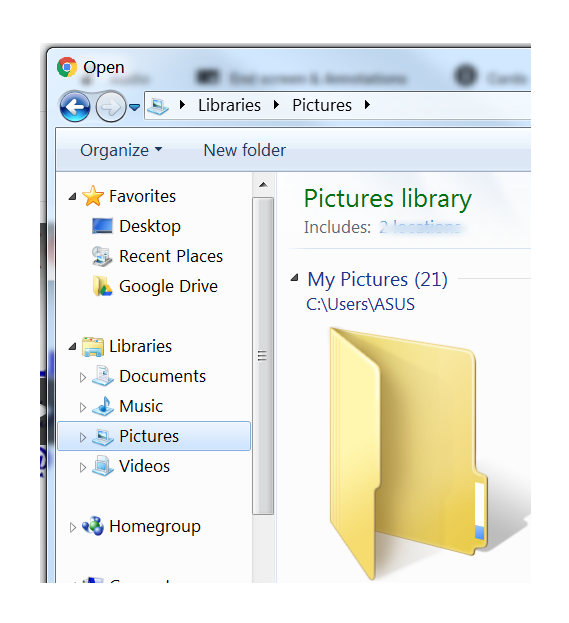Click the C:\Users\ASUS path text

pos(360,304)
